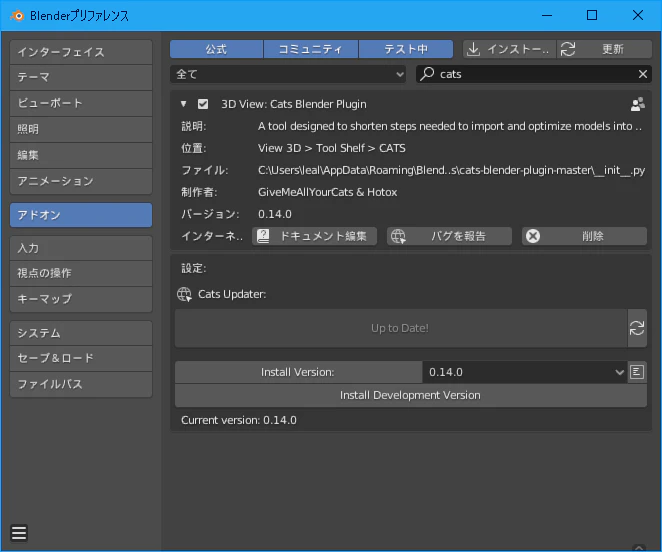Toggle the 公式 (Official) filter
Screen dimensions: 662x552
(x=216, y=49)
